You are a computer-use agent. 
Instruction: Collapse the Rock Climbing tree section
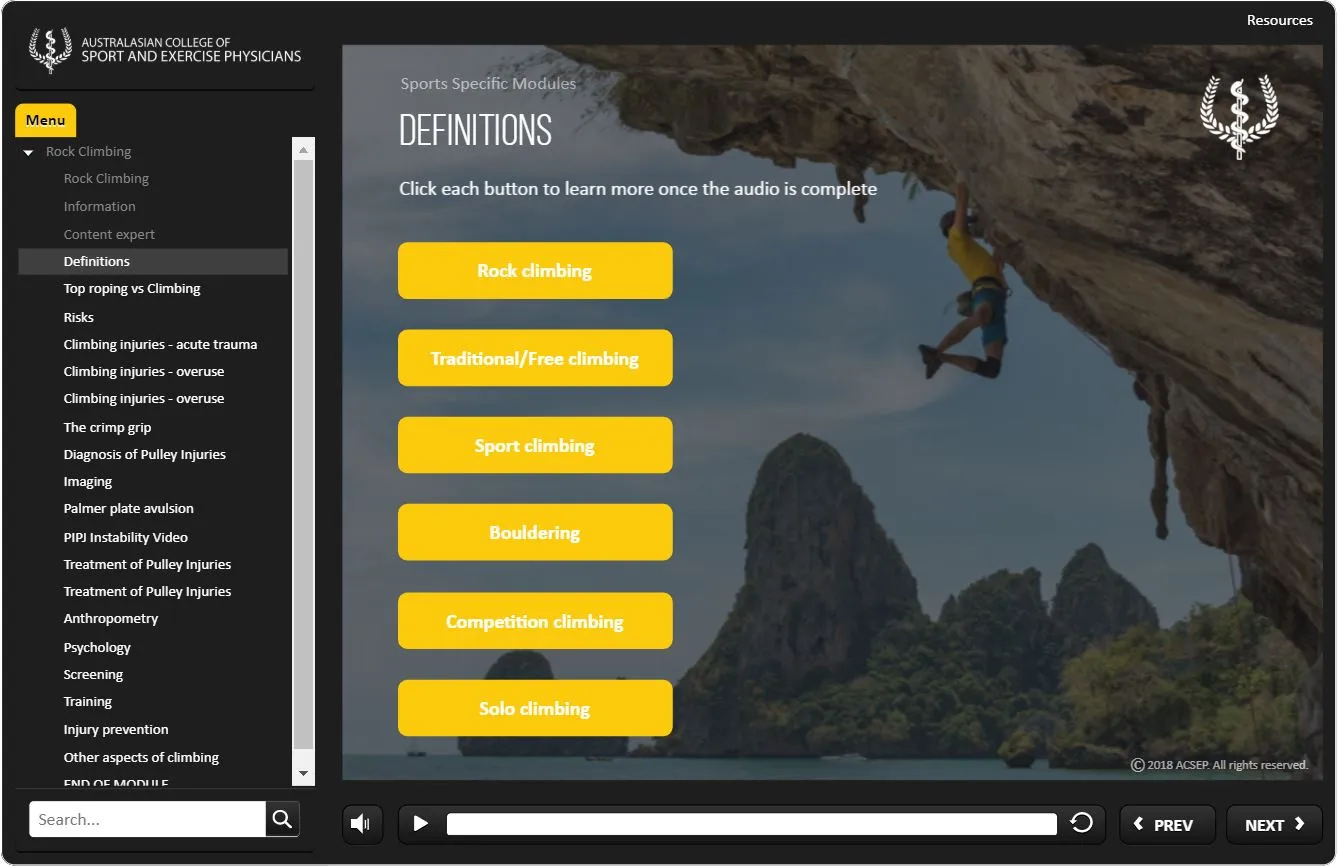tap(29, 152)
